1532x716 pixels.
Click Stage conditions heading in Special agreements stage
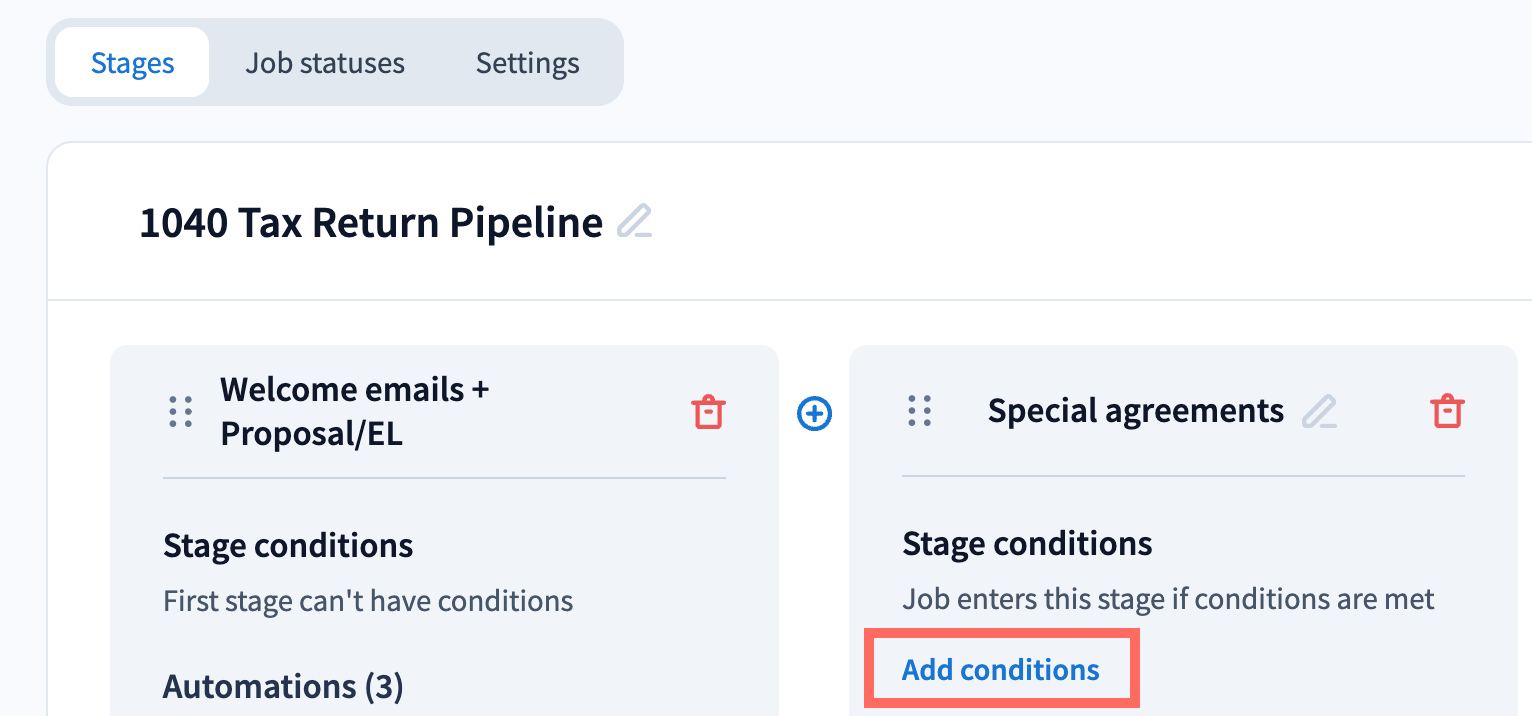pos(1027,544)
